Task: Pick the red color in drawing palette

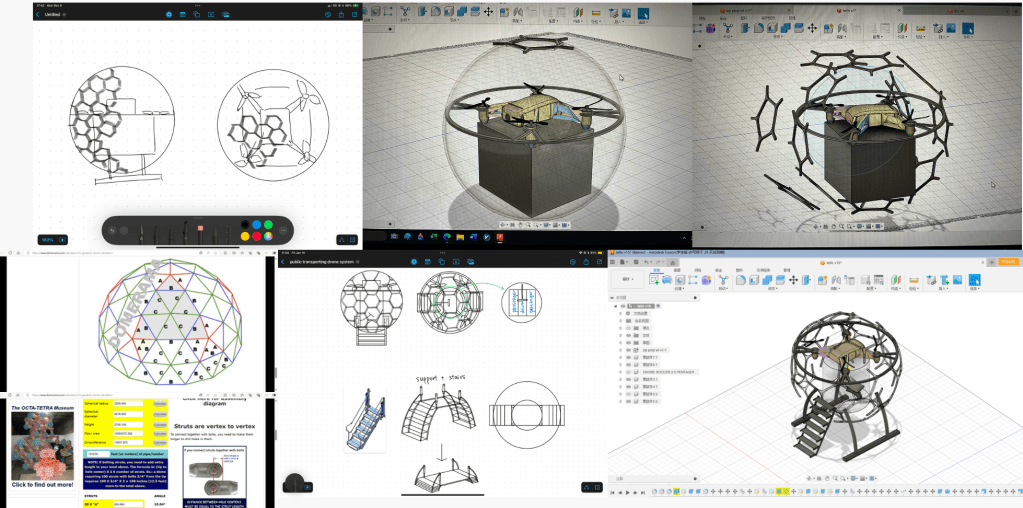Action: (x=257, y=236)
